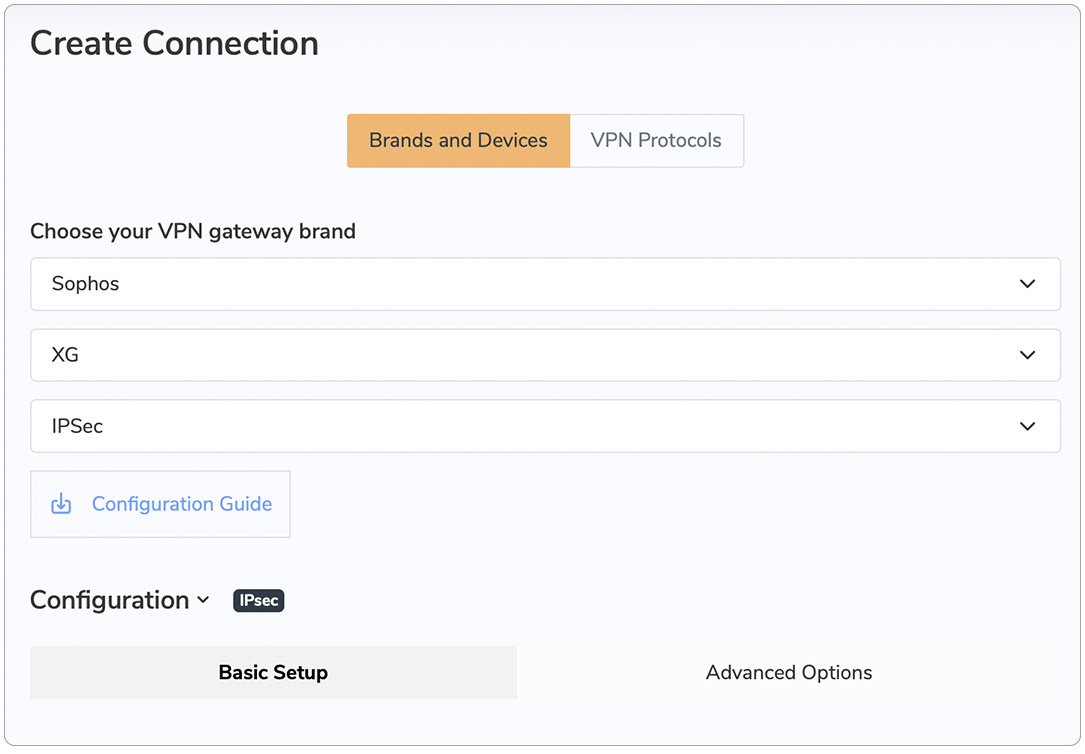Image resolution: width=1085 pixels, height=754 pixels.
Task: Select the Basic Setup tab
Action: tap(273, 673)
